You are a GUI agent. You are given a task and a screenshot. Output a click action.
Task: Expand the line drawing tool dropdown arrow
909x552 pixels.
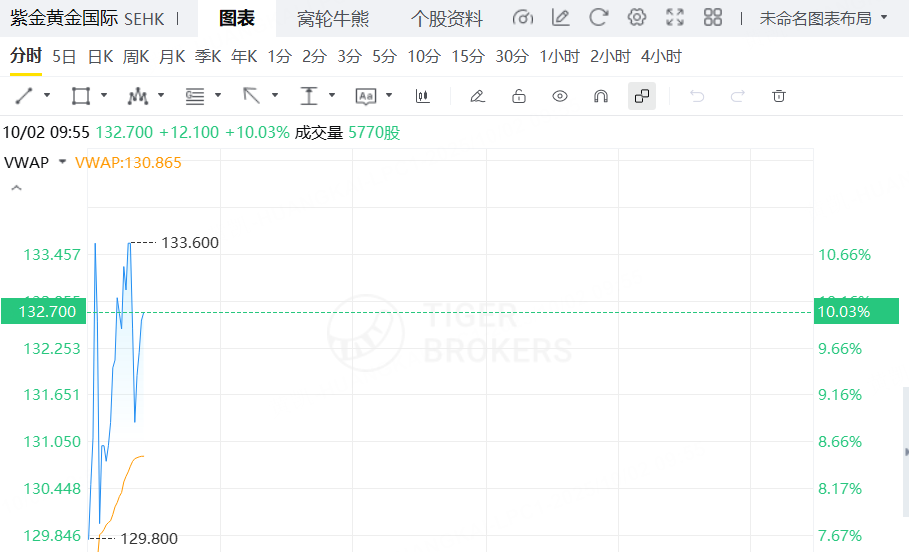tap(47, 96)
